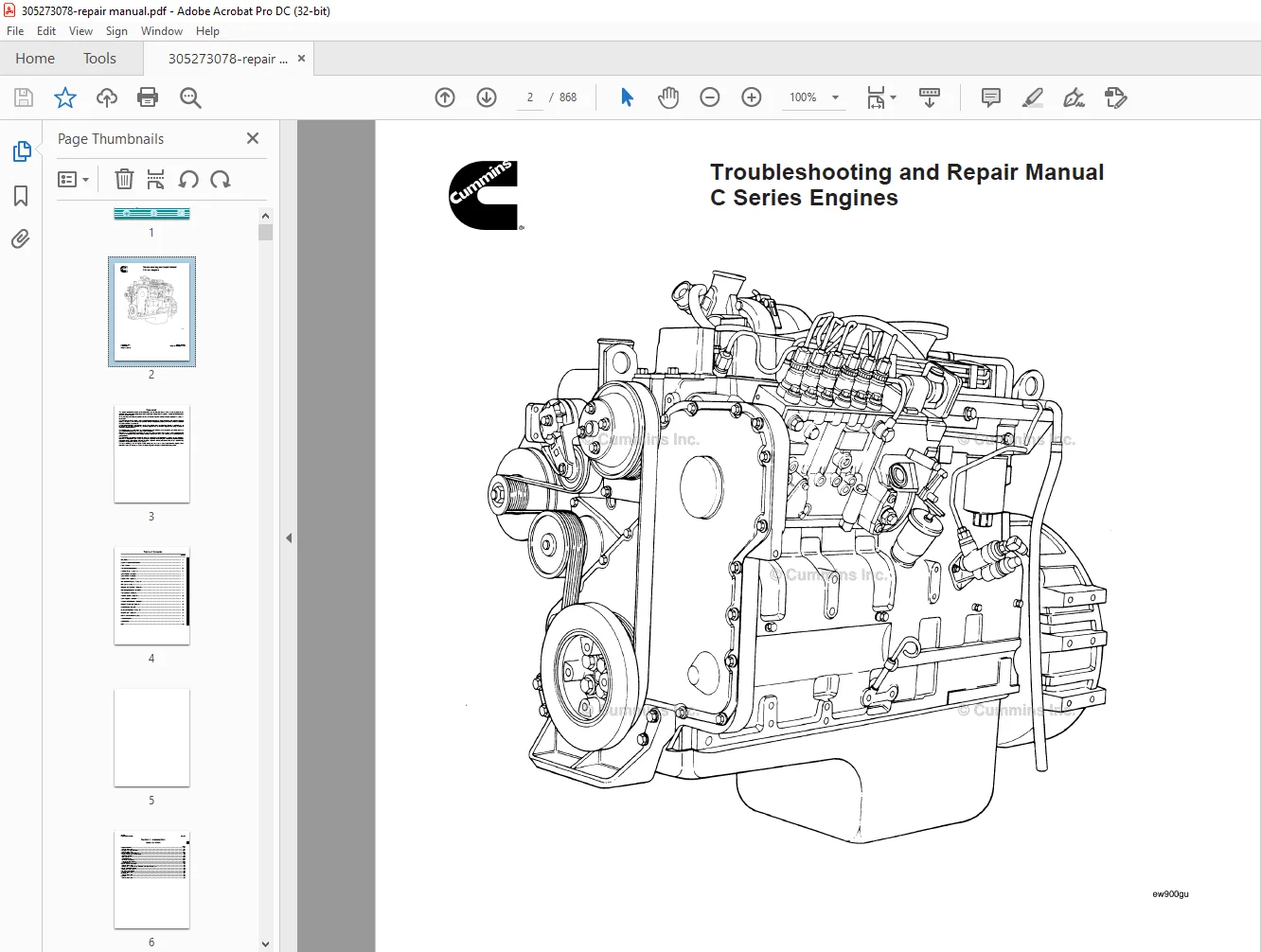Select the page 6 thumbnail
Image resolution: width=1261 pixels, height=952 pixels.
151,880
